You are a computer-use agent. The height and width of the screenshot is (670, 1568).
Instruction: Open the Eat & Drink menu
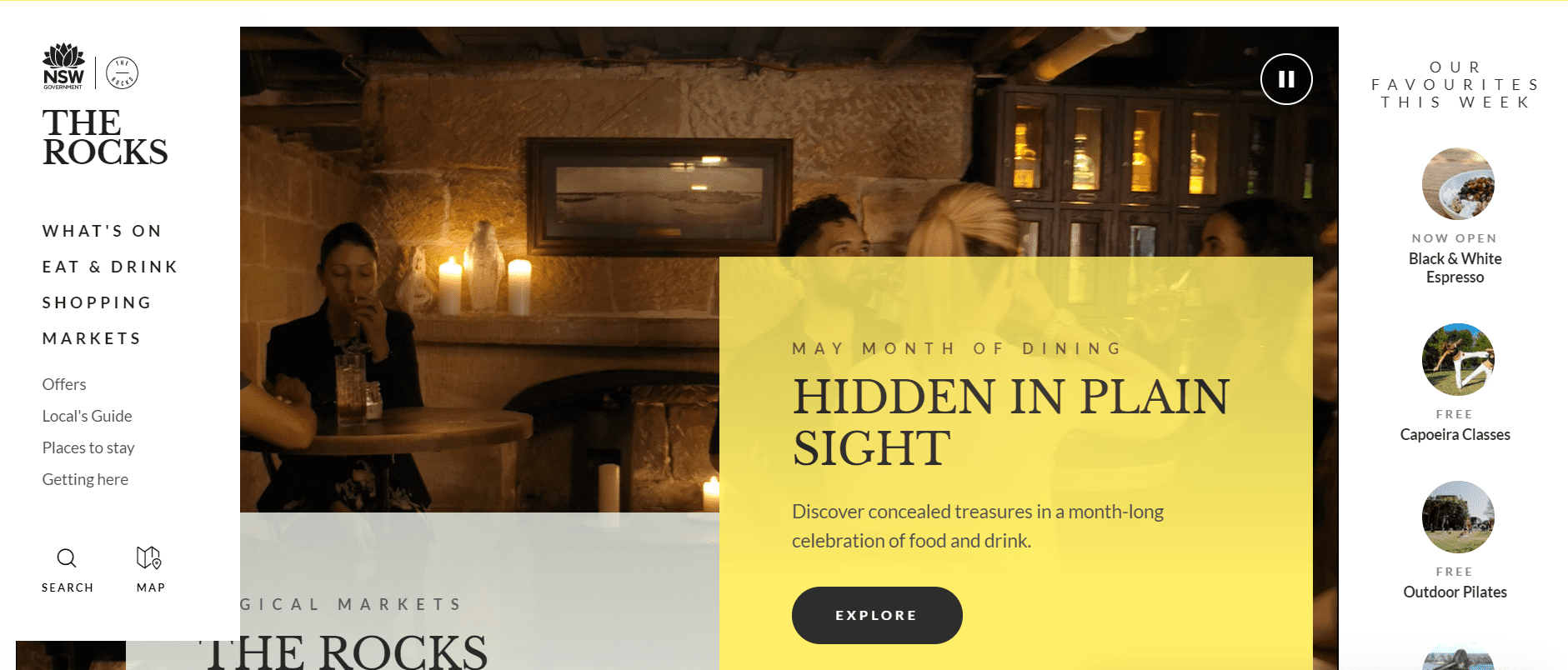[110, 267]
